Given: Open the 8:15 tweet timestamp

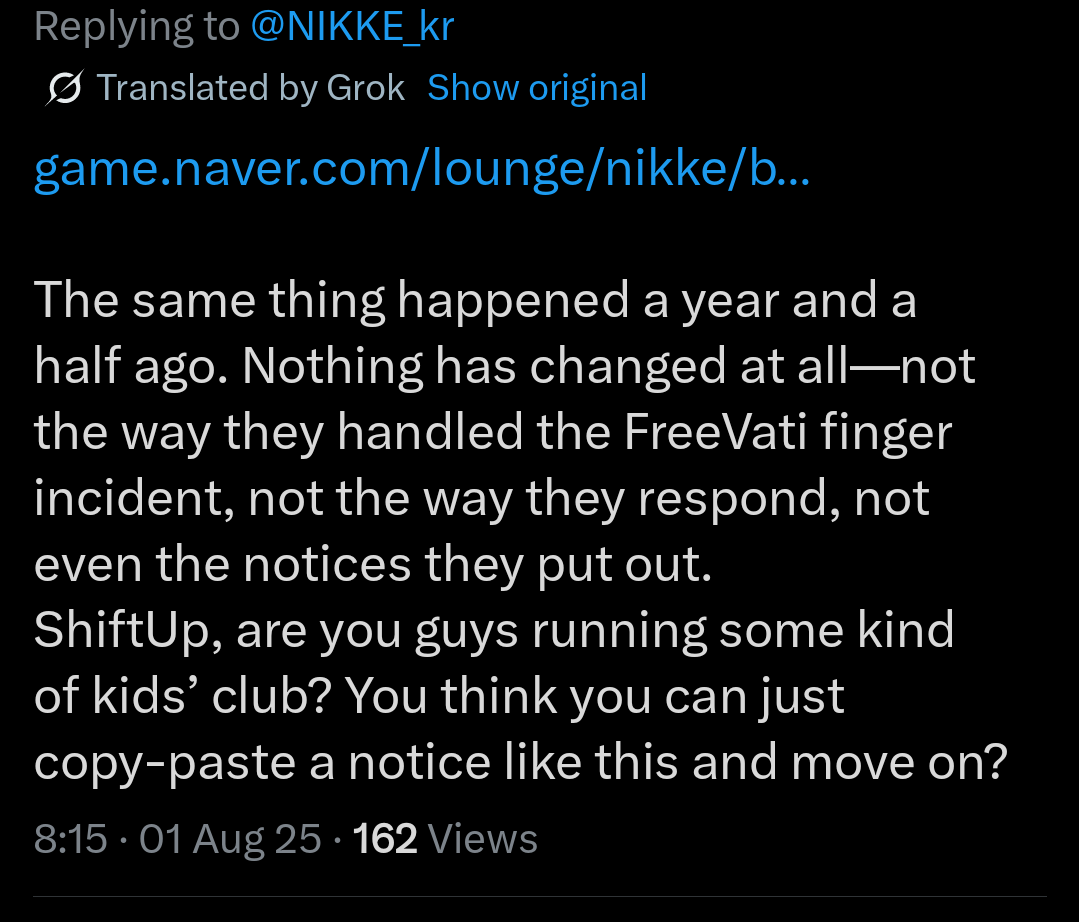Looking at the screenshot, I should coord(71,839).
